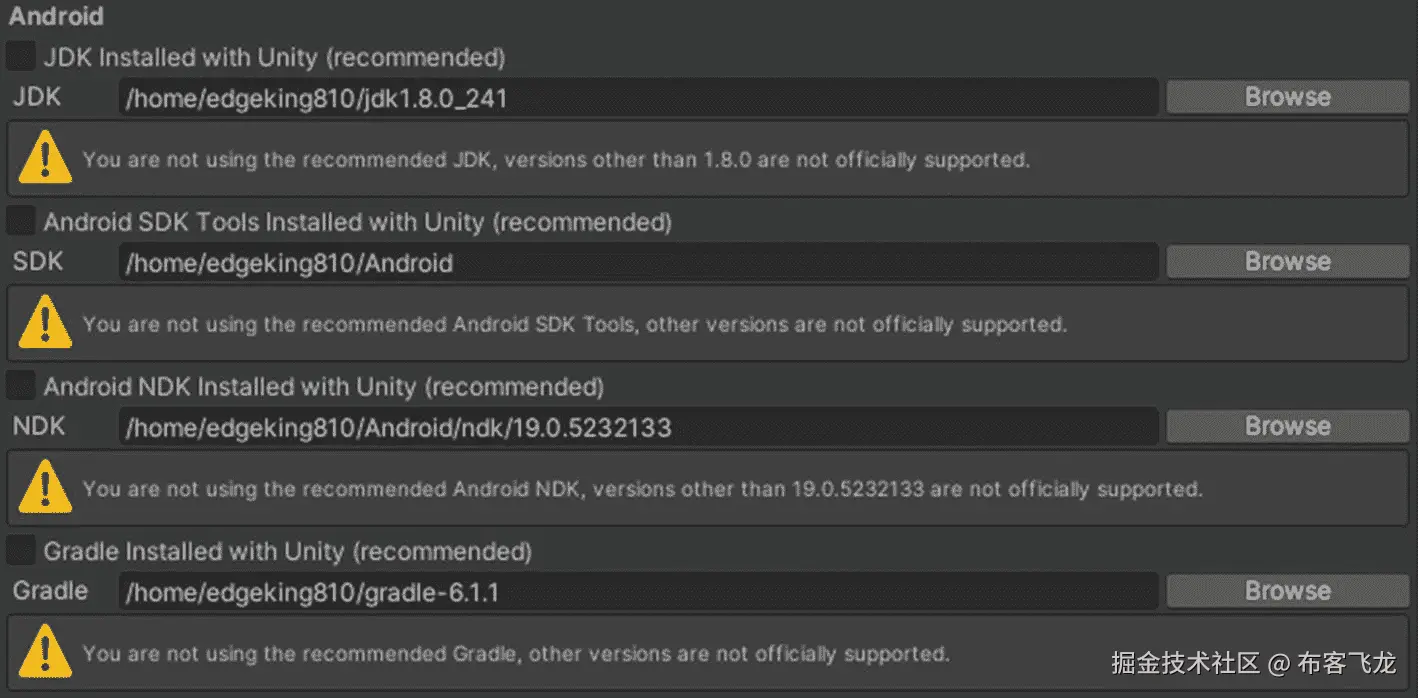The image size is (1418, 698).
Task: Check Android NDK Installed with Unity
Action: (x=20, y=386)
